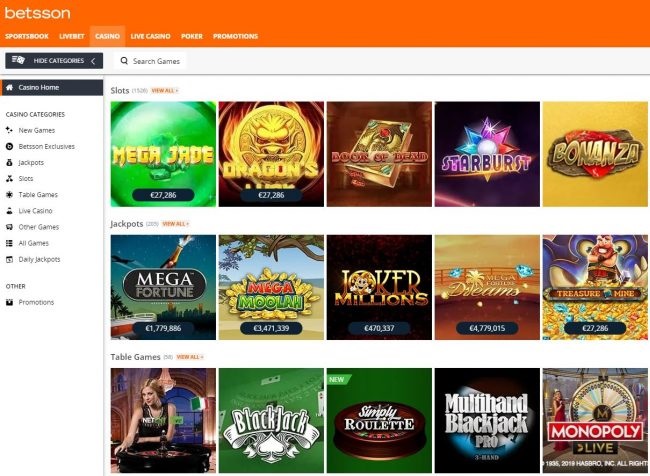Click the betsson logo
The width and height of the screenshot is (650, 476).
click(37, 13)
